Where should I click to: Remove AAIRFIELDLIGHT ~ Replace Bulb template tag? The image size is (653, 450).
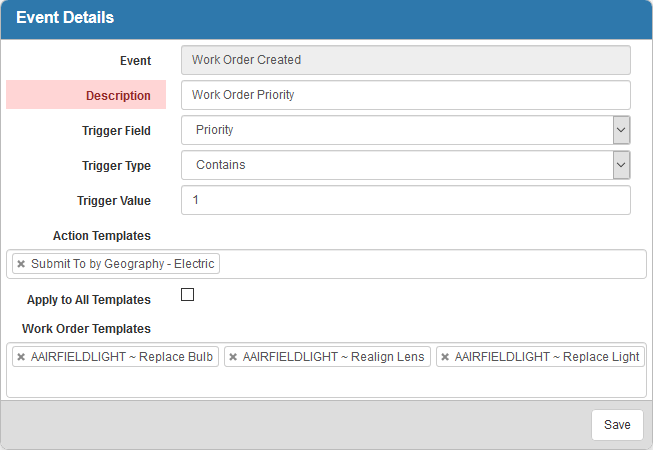coord(21,357)
